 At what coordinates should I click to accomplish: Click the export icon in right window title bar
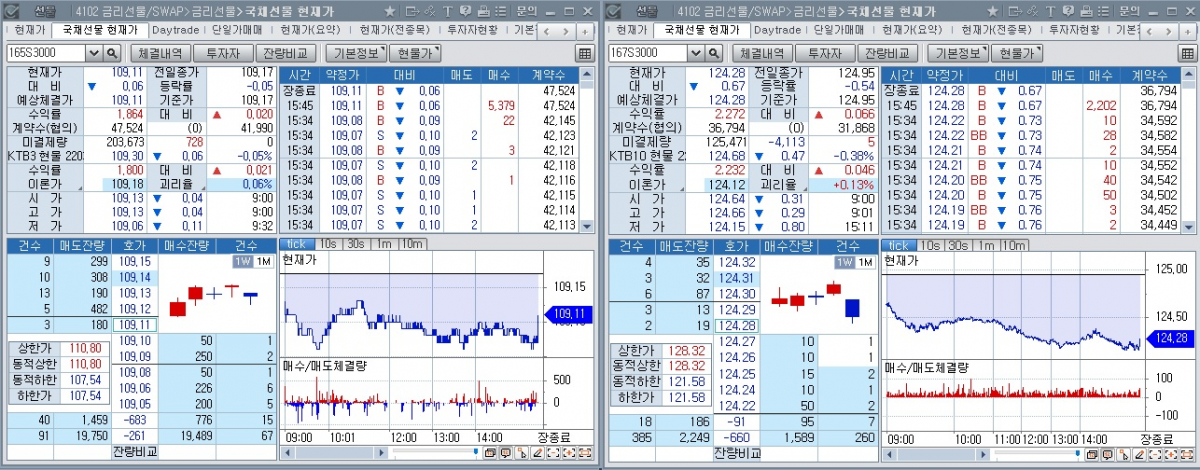[1014, 10]
